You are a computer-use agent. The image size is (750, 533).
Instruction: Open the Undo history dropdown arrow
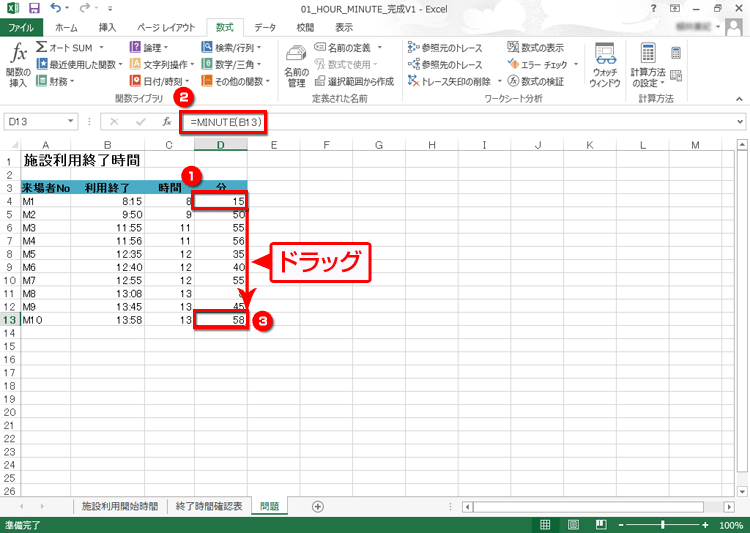67,8
